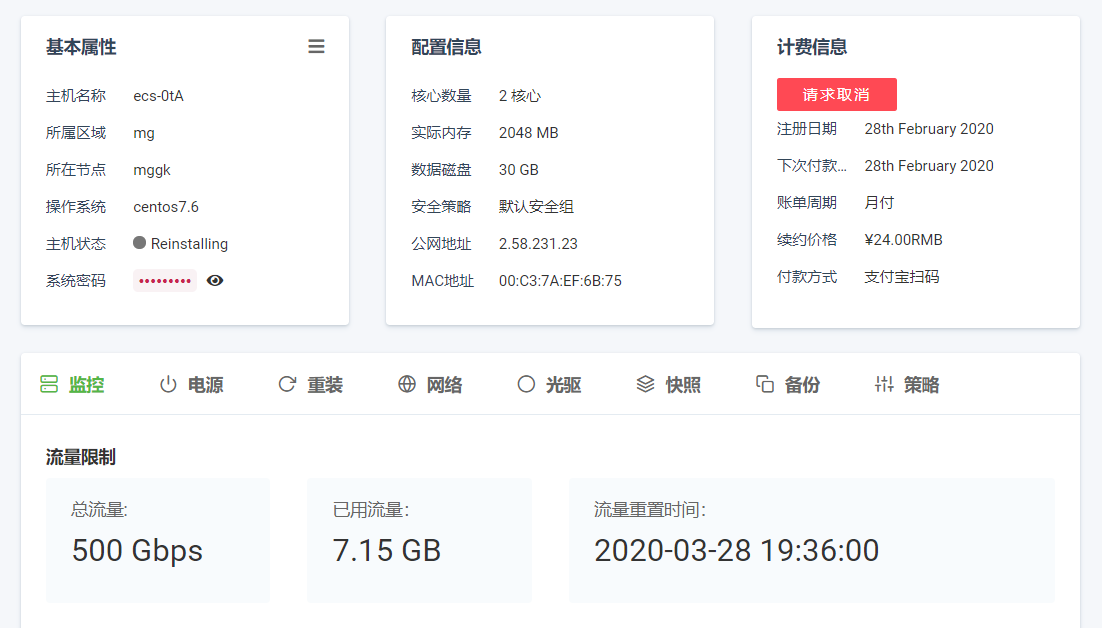
Task: Click the MAC address 00:C3:7A:EF:6B:75
Action: click(x=560, y=281)
